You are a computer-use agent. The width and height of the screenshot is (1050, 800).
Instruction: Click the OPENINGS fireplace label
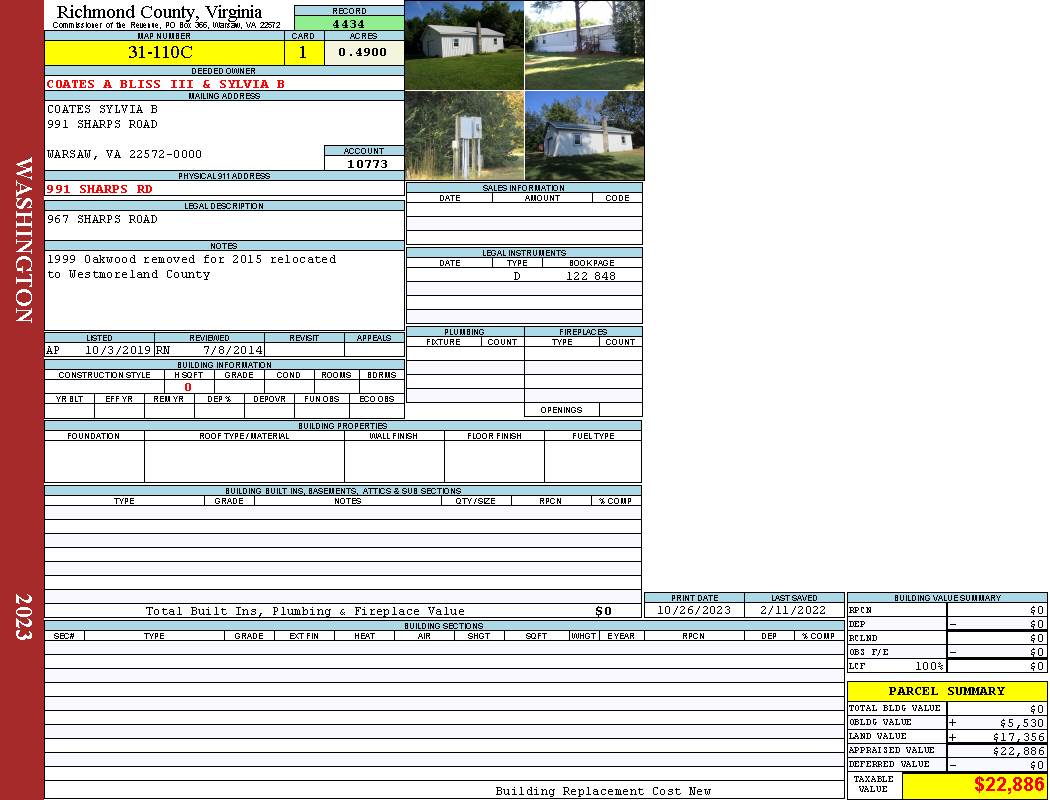coord(561,410)
